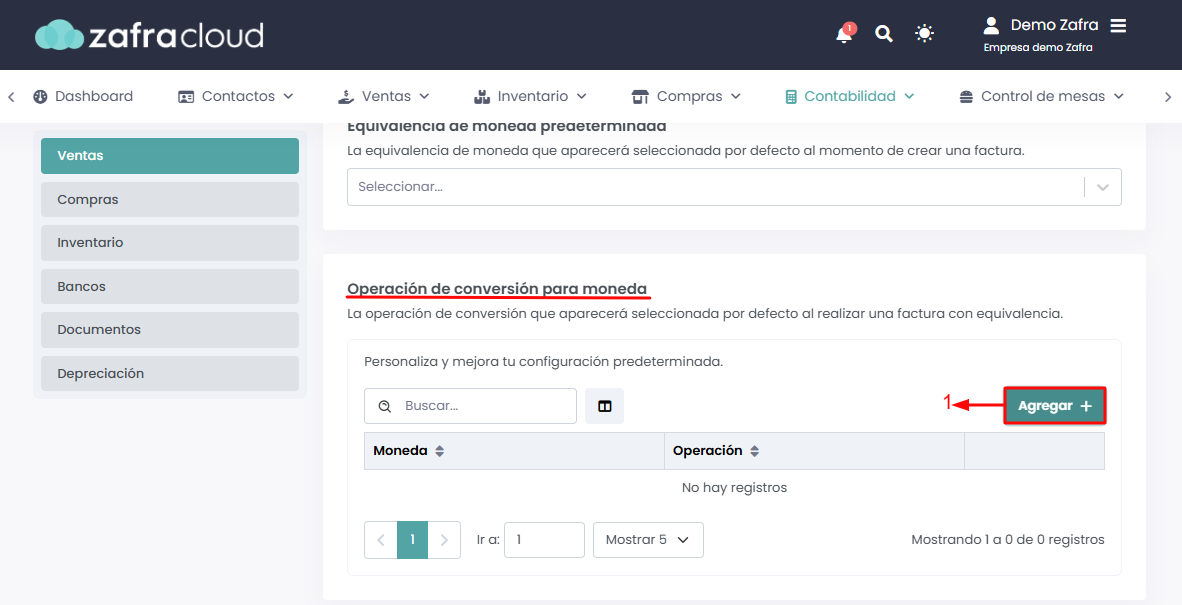
Task: Select the Bancos sidebar tab
Action: click(x=170, y=286)
